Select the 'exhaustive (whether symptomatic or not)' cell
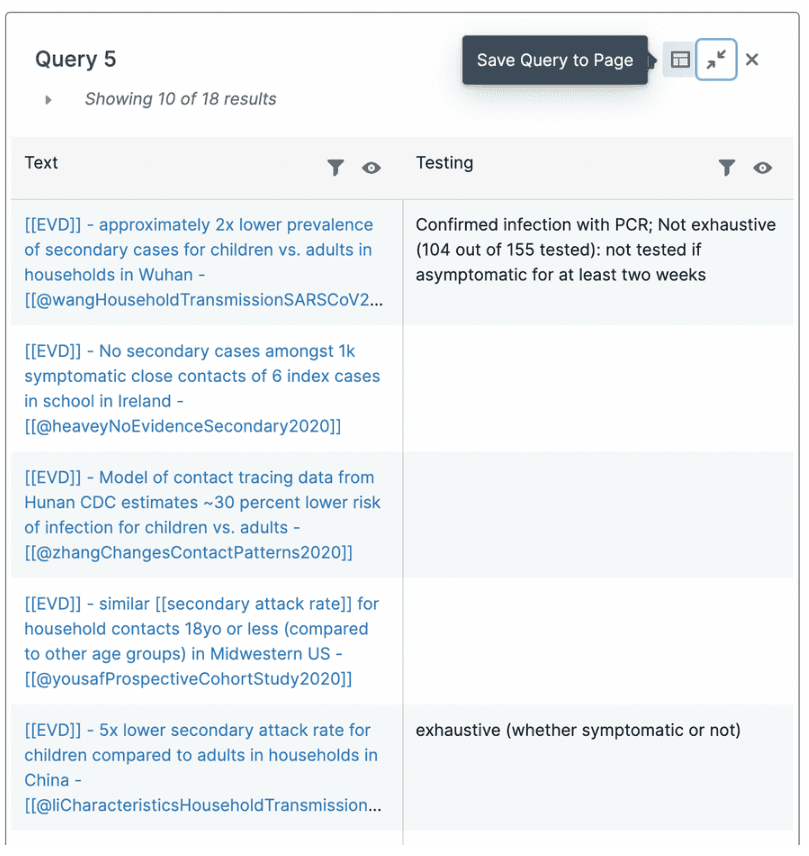 (578, 730)
